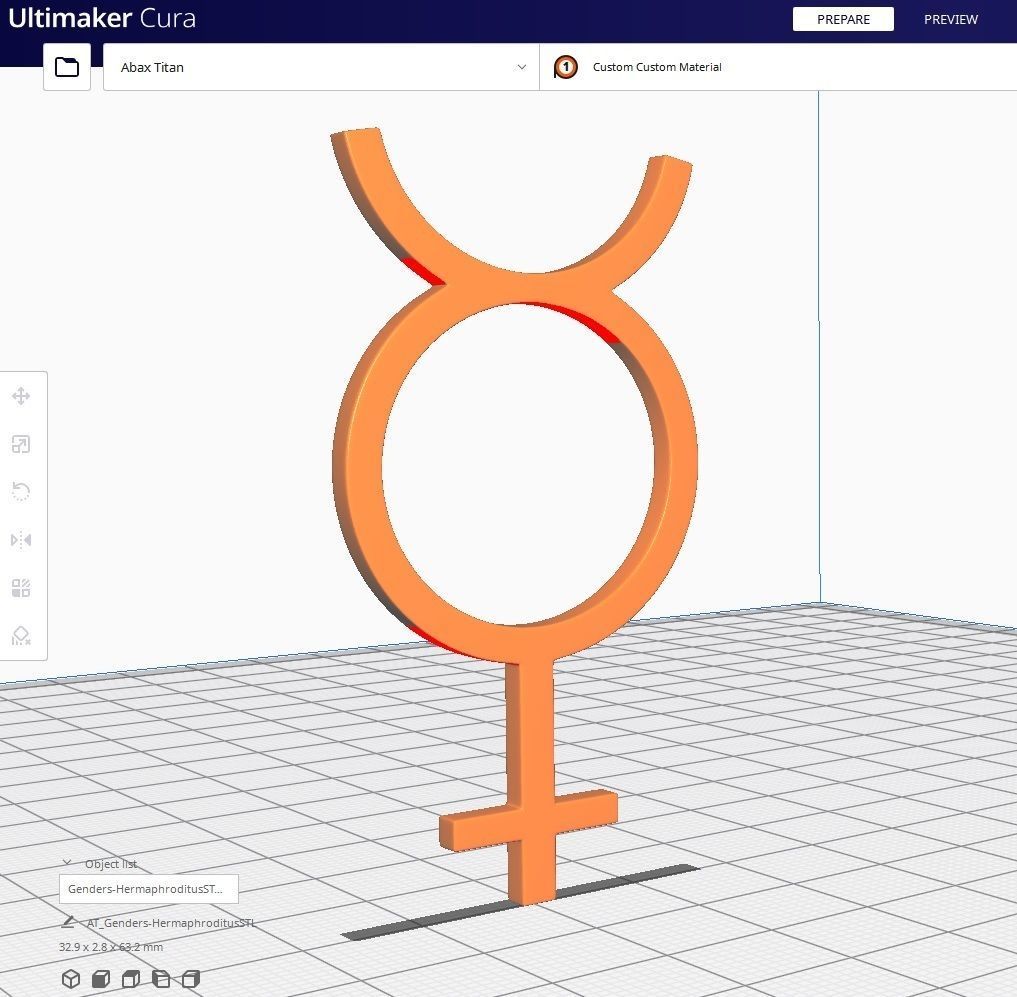Open Per Model Settings tool
Screen dimensions: 1017x997
21,588
